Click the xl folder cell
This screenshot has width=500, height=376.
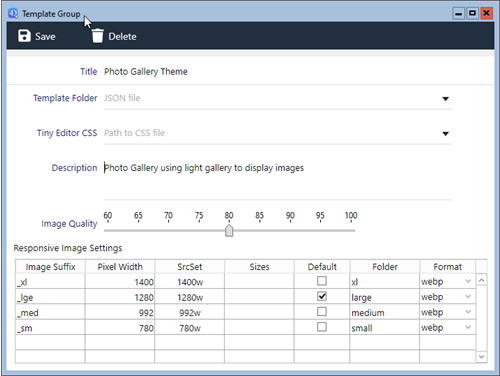[x=385, y=282]
